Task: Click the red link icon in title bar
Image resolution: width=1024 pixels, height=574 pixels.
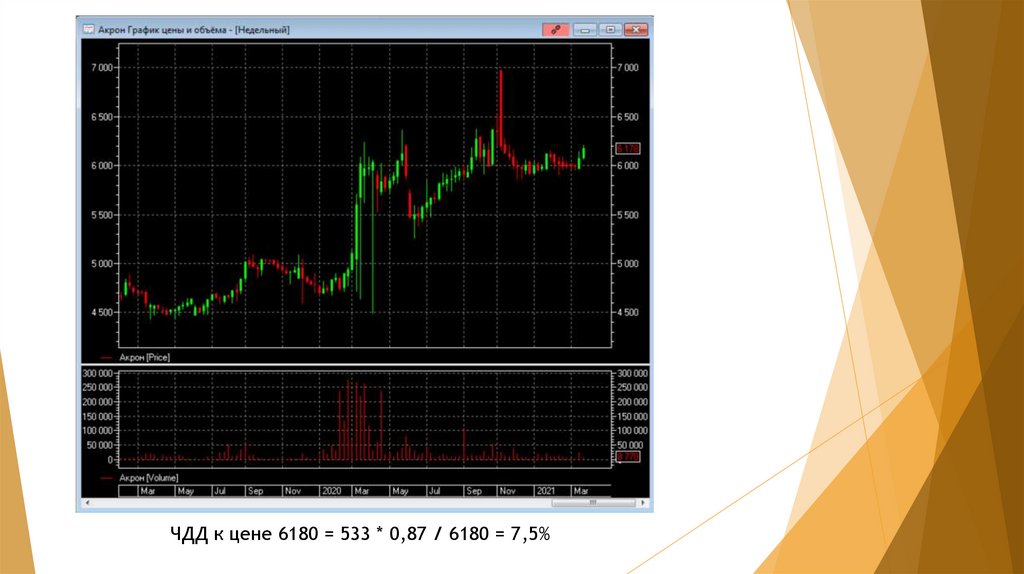Action: pos(555,29)
